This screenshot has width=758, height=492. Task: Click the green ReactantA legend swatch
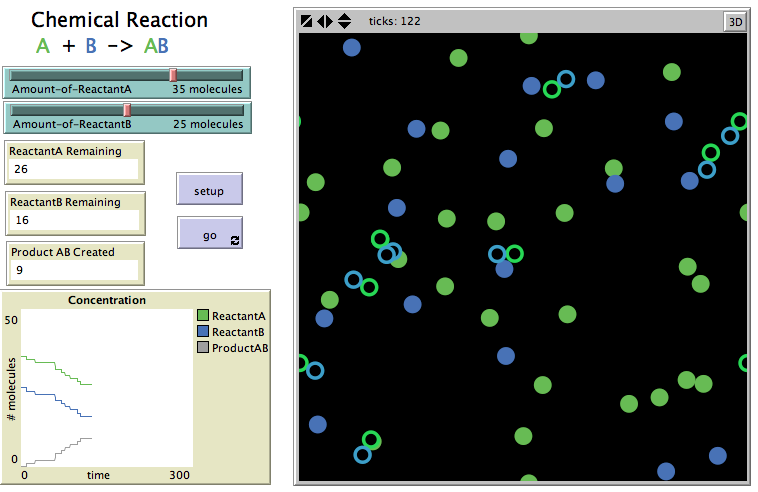203,316
